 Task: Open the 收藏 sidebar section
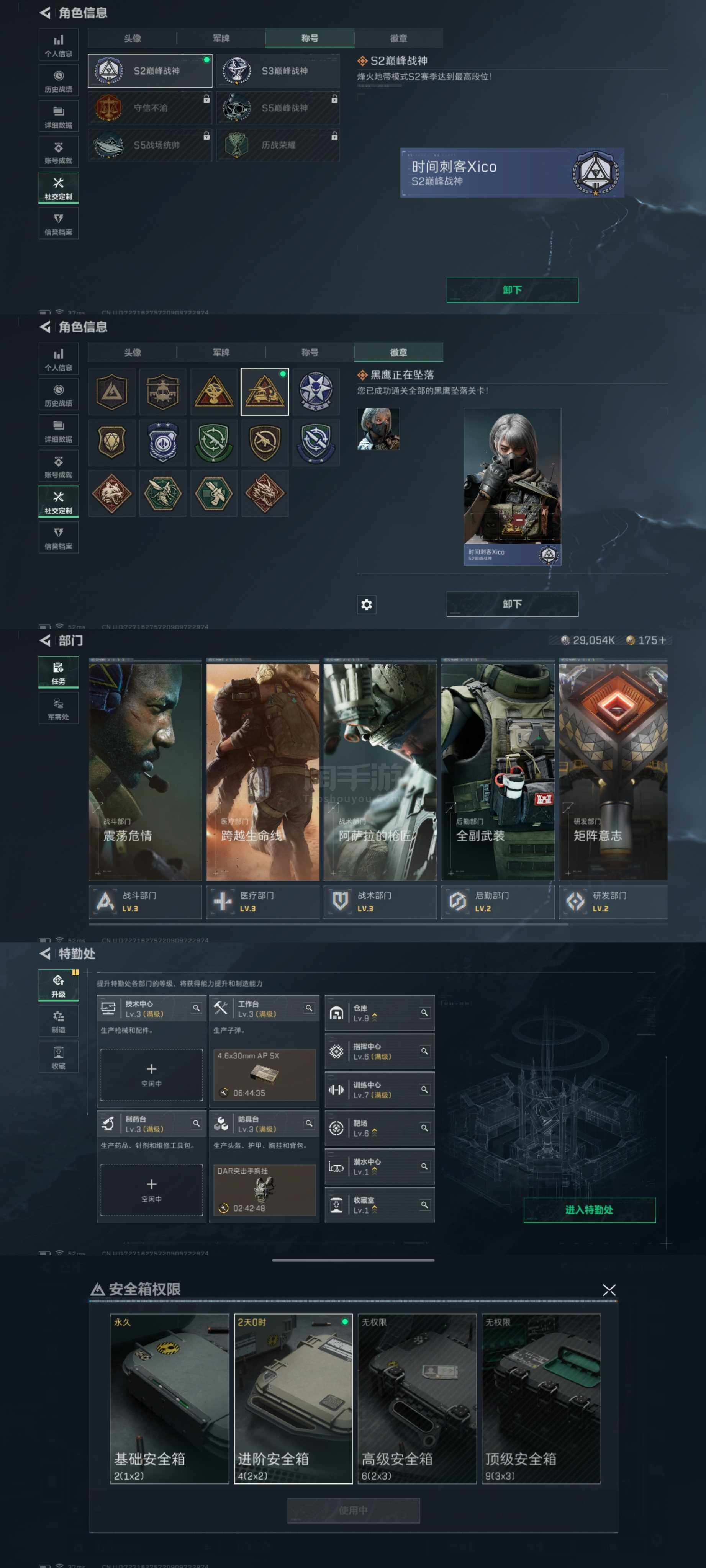coord(59,1057)
